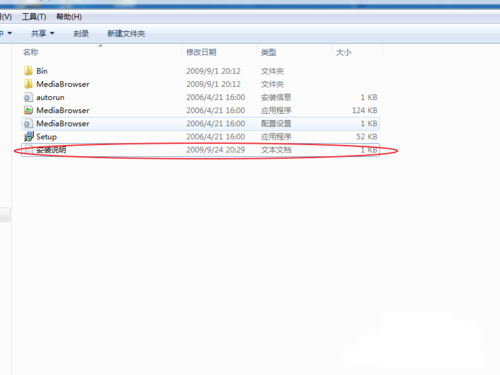Screen dimensions: 500x375
Task: Expand the 共享 dropdown in toolbar
Action: coord(43,33)
